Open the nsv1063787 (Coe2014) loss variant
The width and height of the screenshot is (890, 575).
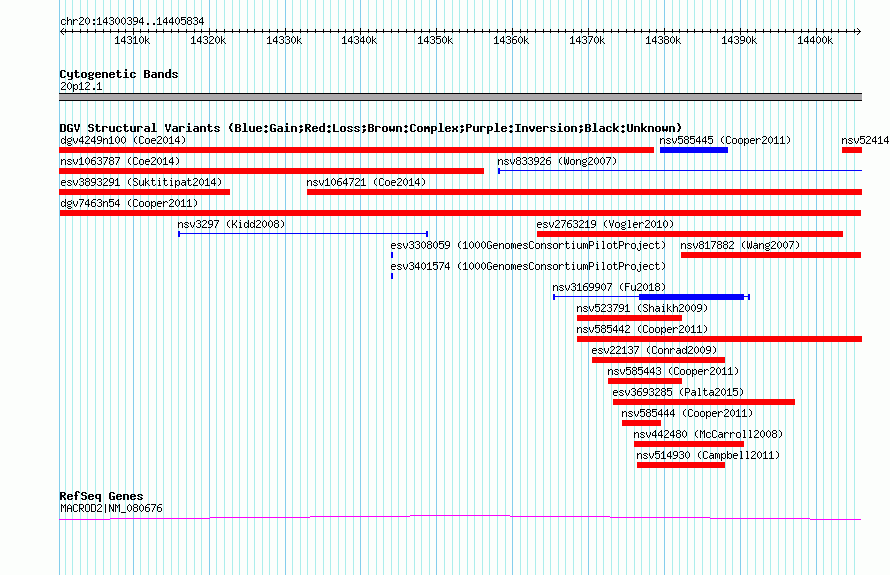tap(271, 171)
